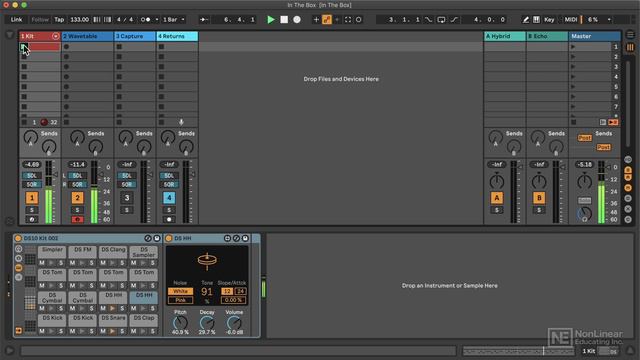Switch to Session view icon
This screenshot has height=360, width=640.
[630, 47]
